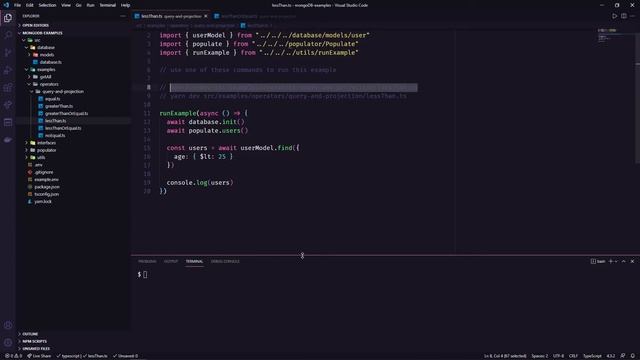This screenshot has width=640, height=360.
Task: Click the errors and warnings status indicator
Action: [x=13, y=356]
